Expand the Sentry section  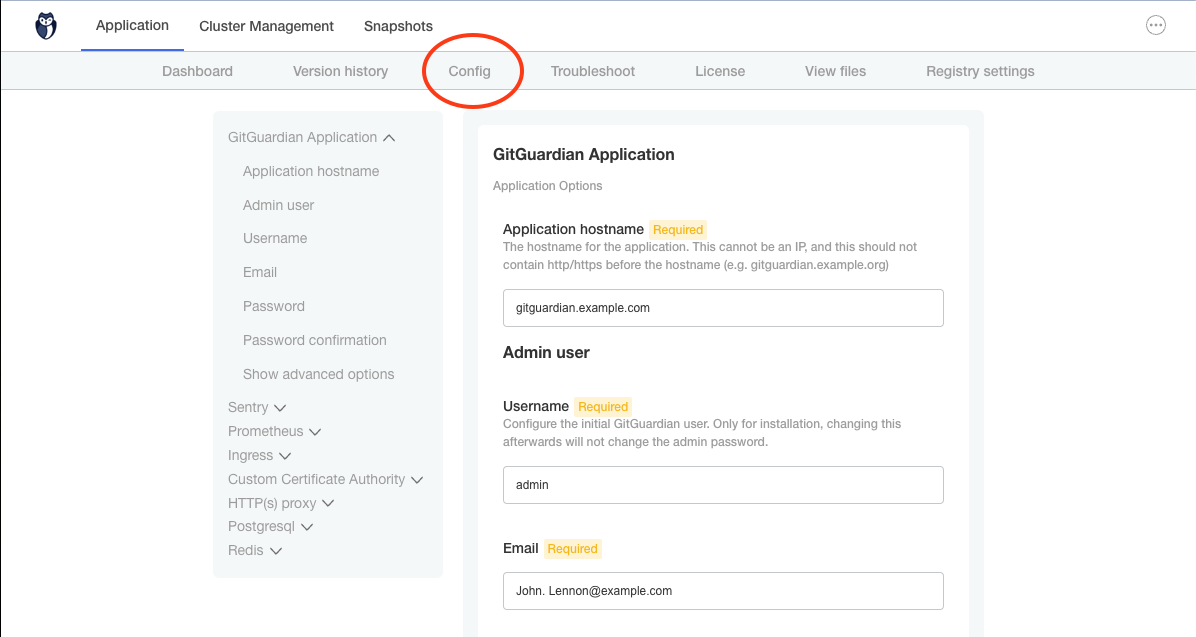[256, 407]
